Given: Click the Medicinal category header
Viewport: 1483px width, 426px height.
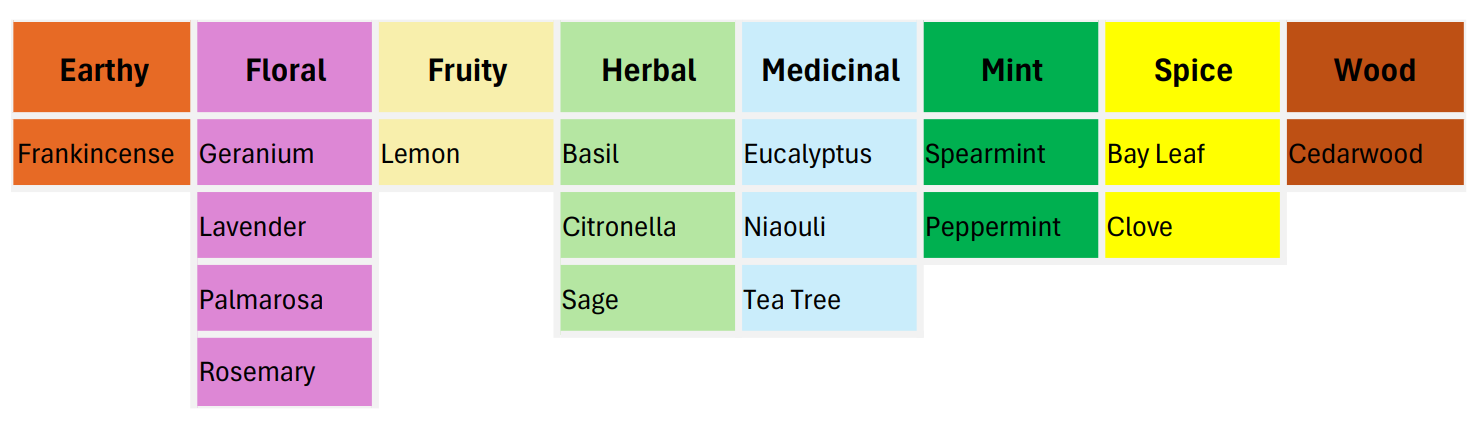Looking at the screenshot, I should click(x=829, y=69).
